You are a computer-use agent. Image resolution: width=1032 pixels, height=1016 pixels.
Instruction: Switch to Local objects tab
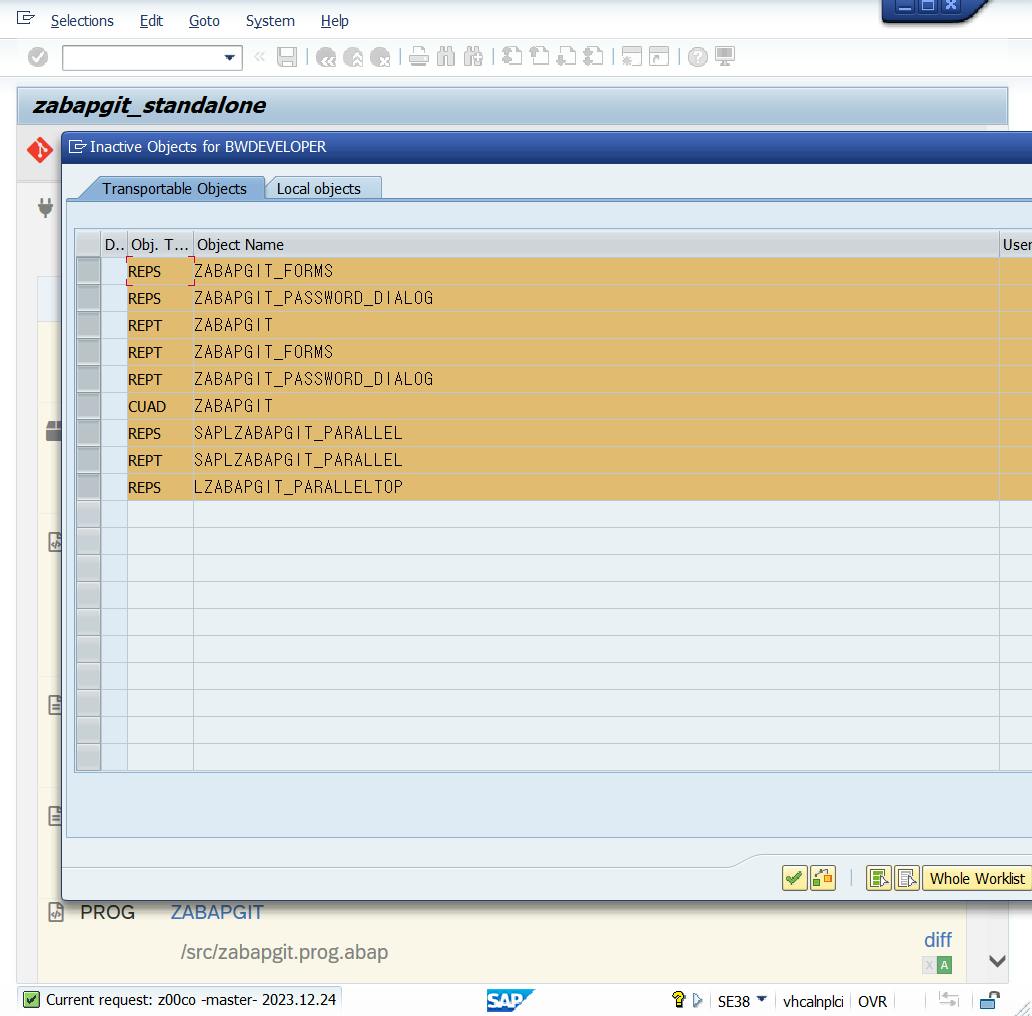tap(319, 188)
